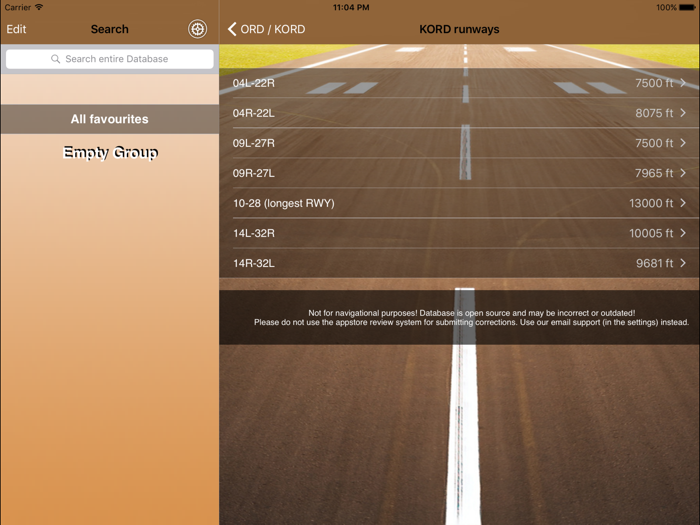Screen dimensions: 700x525
Task: Open runway 09L-27R chevron
Action: tap(683, 143)
